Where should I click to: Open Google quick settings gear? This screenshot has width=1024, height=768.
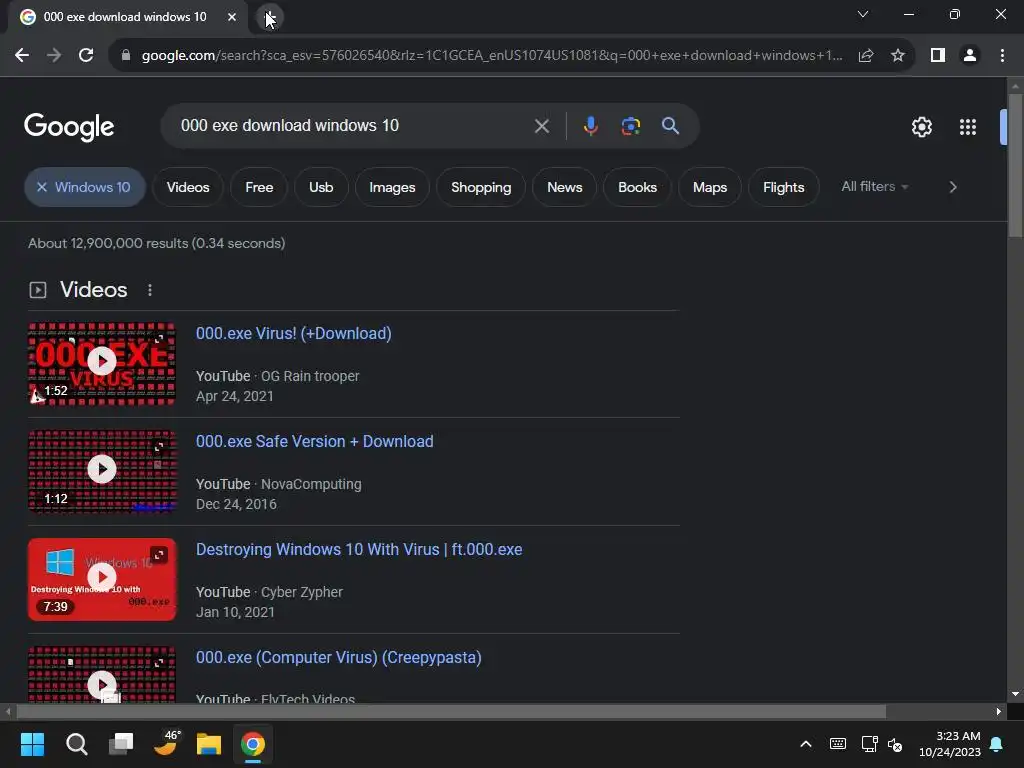(921, 127)
